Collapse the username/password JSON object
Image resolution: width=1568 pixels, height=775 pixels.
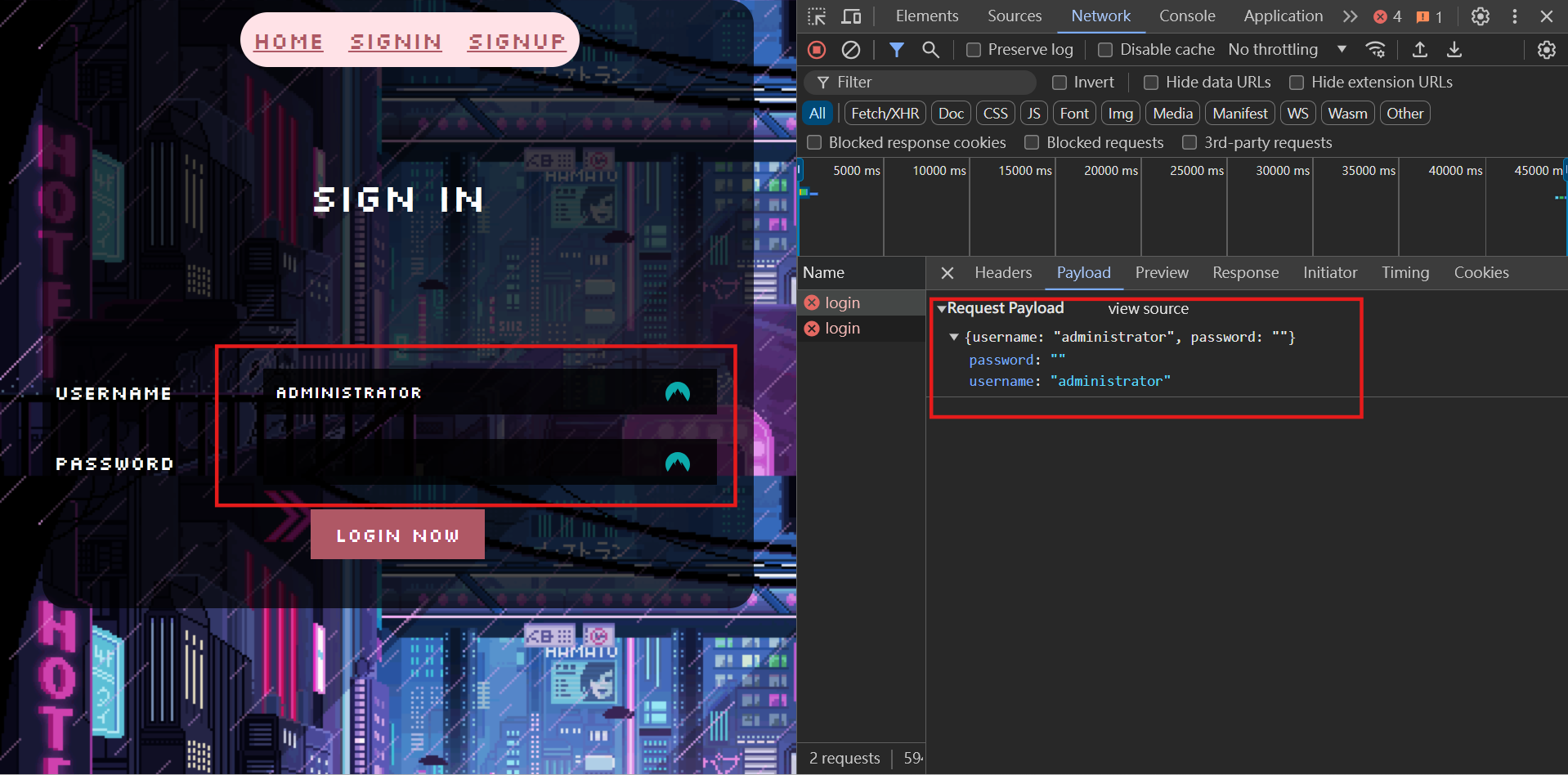(x=954, y=337)
